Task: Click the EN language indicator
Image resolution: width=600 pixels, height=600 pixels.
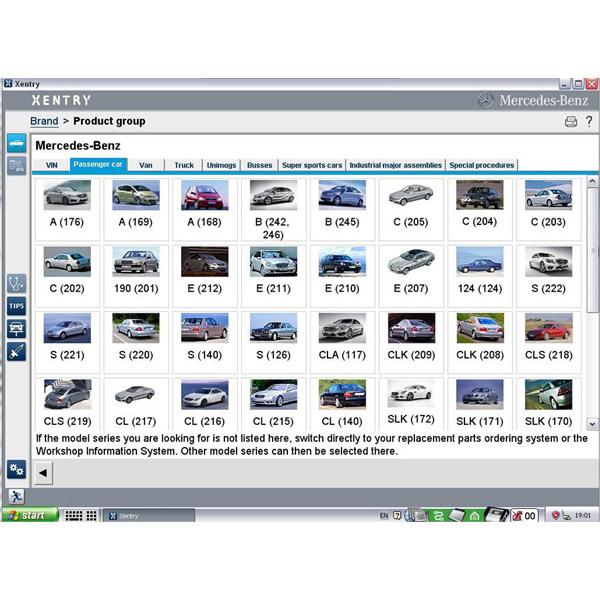Action: (x=384, y=515)
